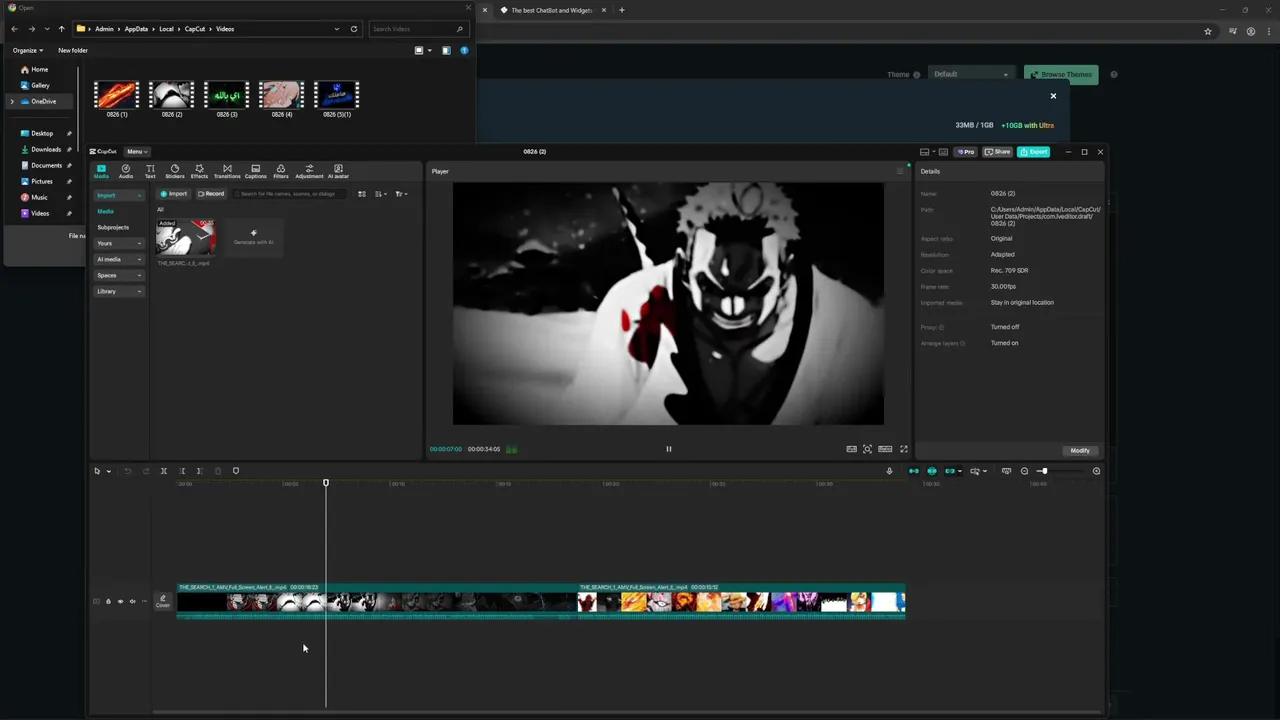Image resolution: width=1280 pixels, height=720 pixels.
Task: Click the Undo icon in timeline toolbar
Action: click(x=127, y=471)
